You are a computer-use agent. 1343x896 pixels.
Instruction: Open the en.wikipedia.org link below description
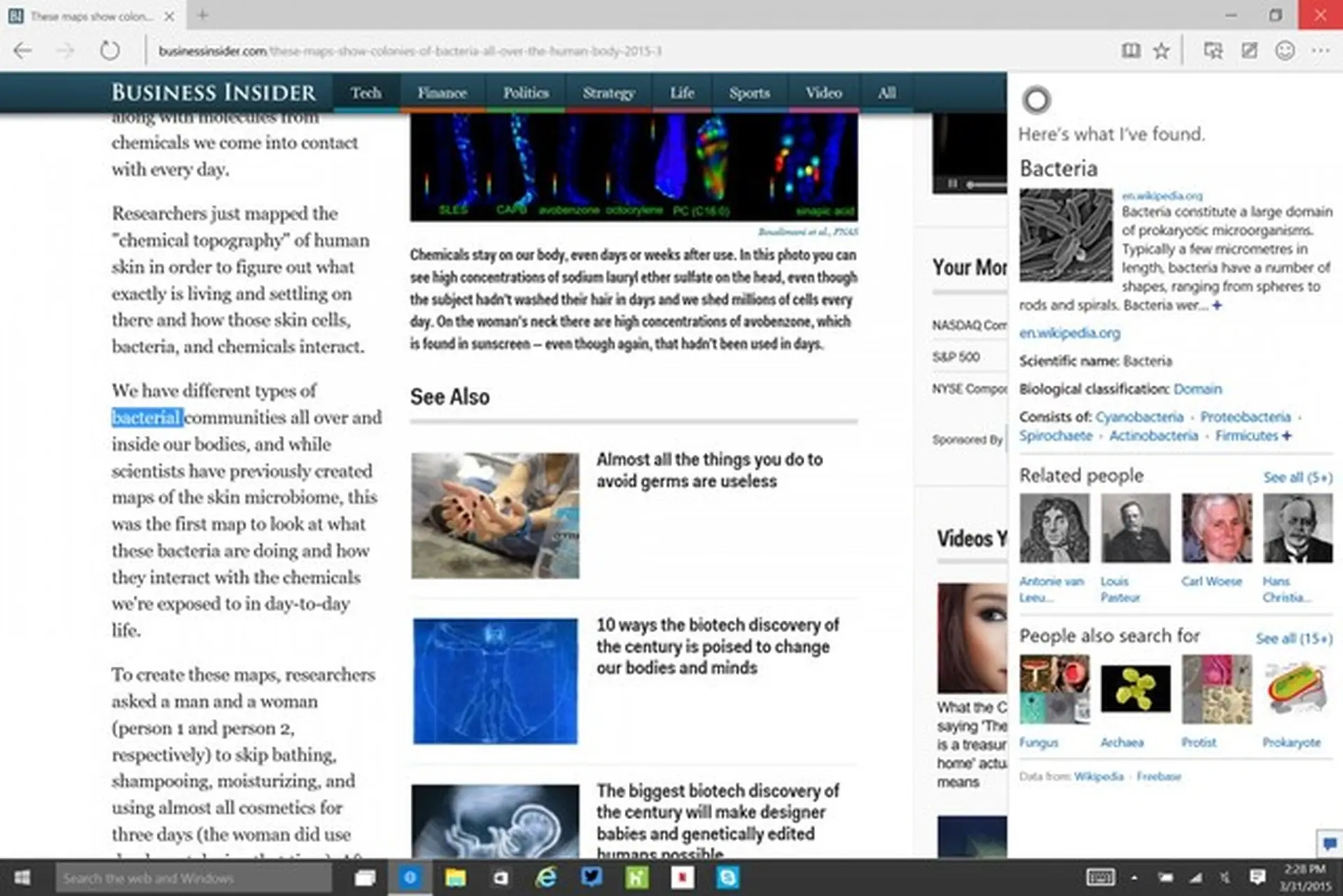pyautogui.click(x=1070, y=333)
